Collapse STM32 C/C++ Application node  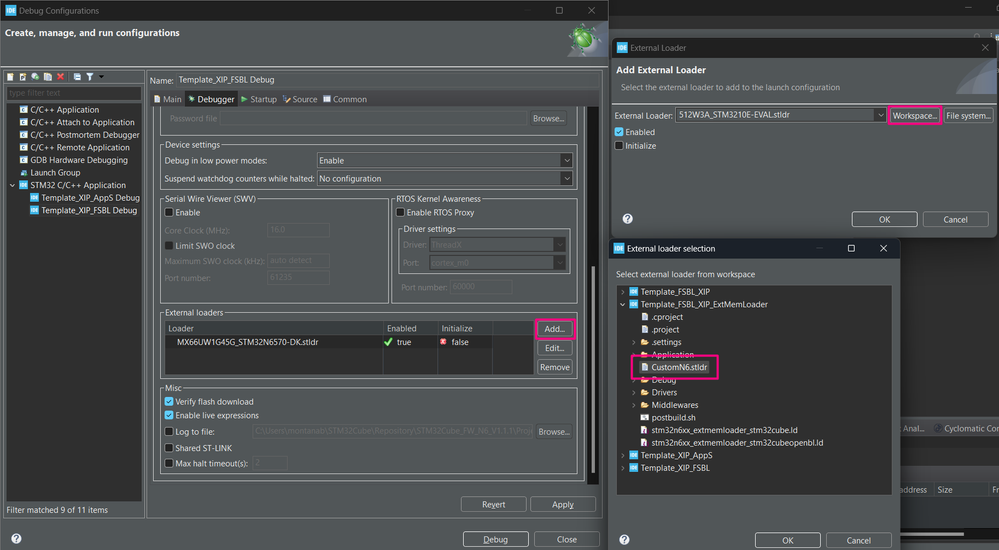tap(12, 185)
